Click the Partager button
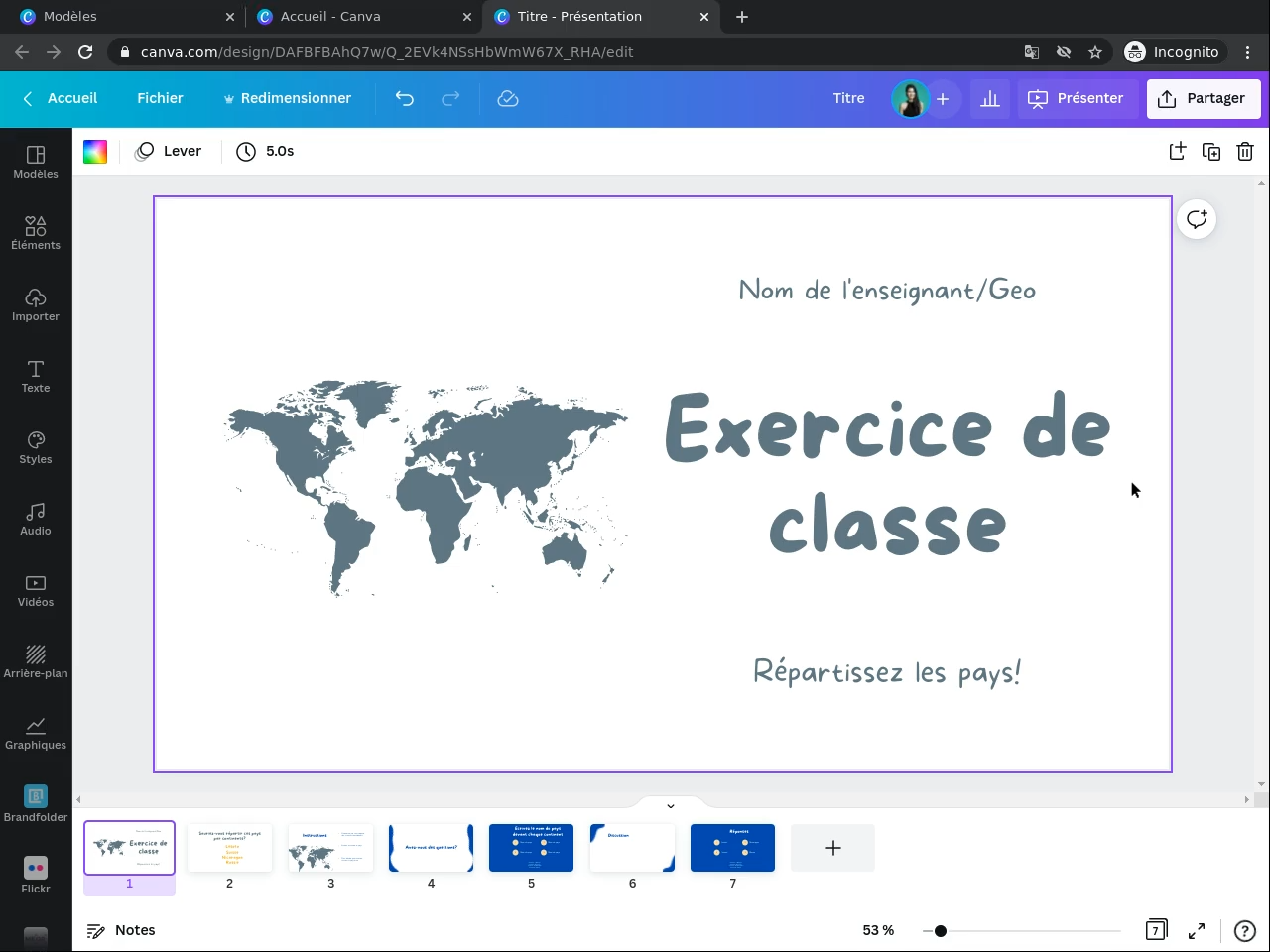Image resolution: width=1270 pixels, height=952 pixels. click(1204, 98)
